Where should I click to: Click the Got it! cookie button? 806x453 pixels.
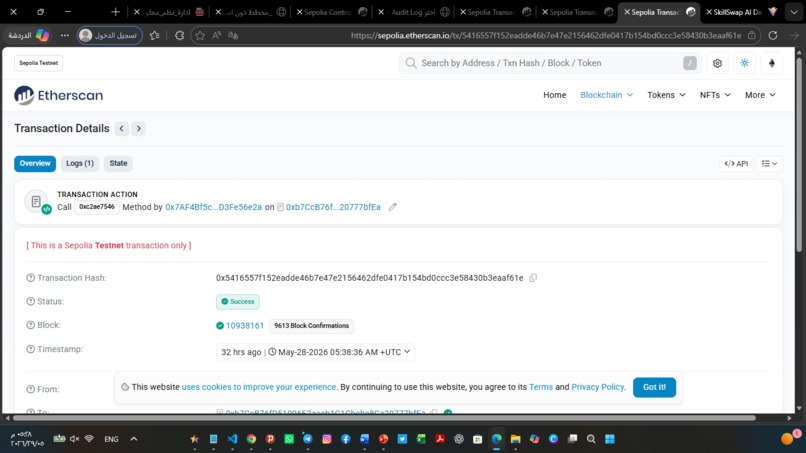tap(654, 387)
